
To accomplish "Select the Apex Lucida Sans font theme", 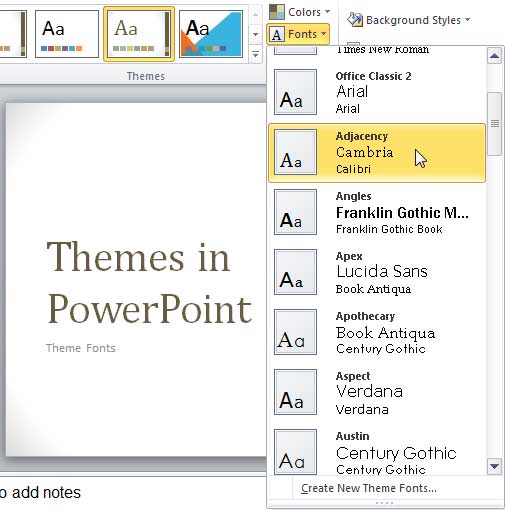I will 377,272.
